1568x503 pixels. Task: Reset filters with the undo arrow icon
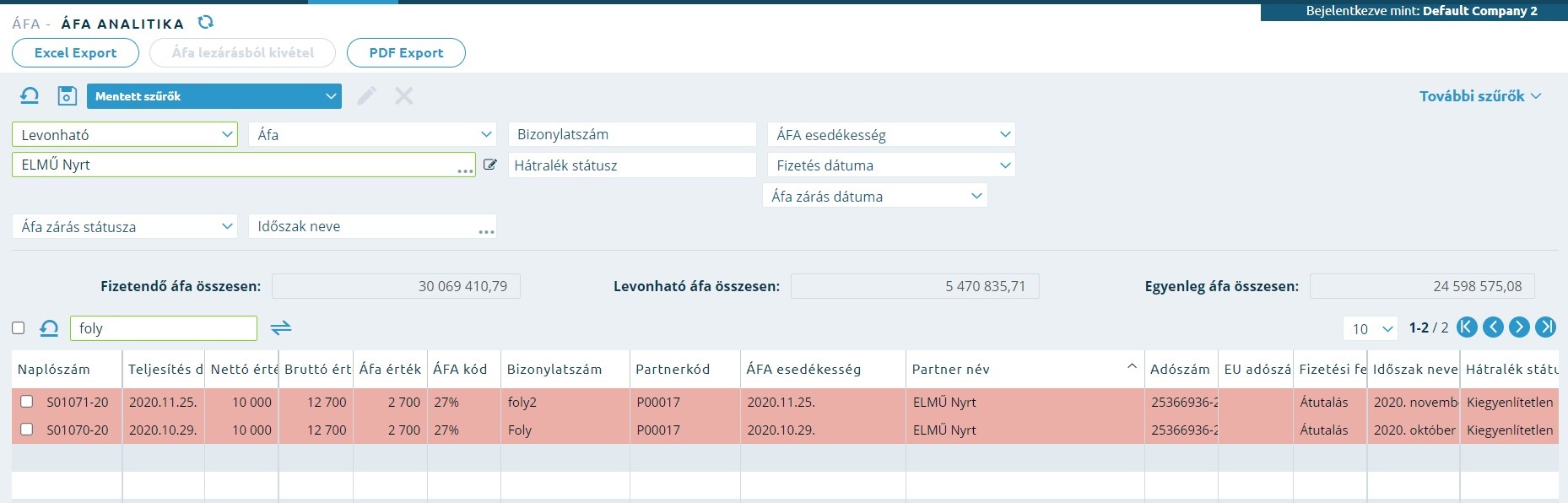pyautogui.click(x=30, y=95)
